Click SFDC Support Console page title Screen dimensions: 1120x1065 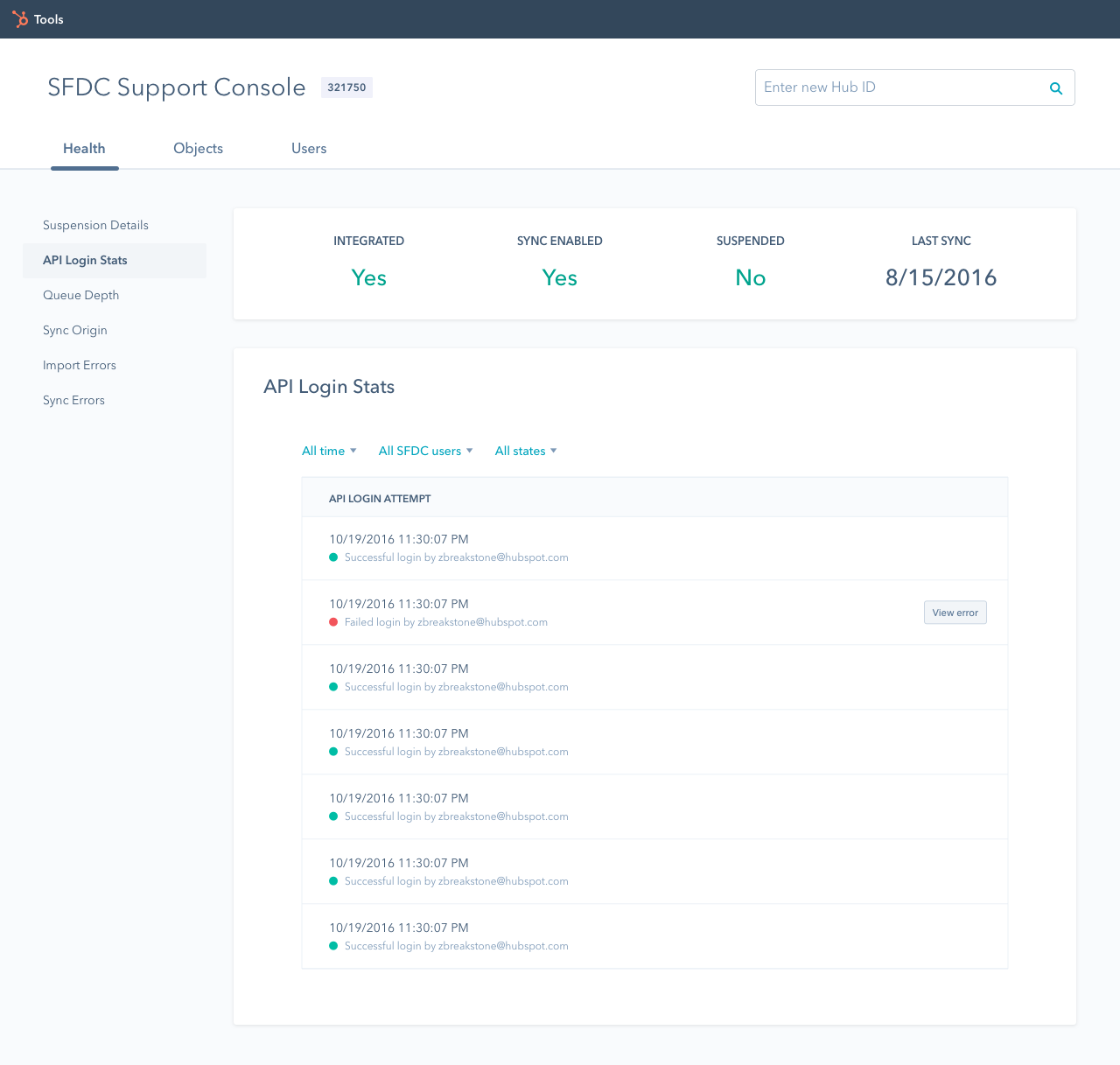177,88
